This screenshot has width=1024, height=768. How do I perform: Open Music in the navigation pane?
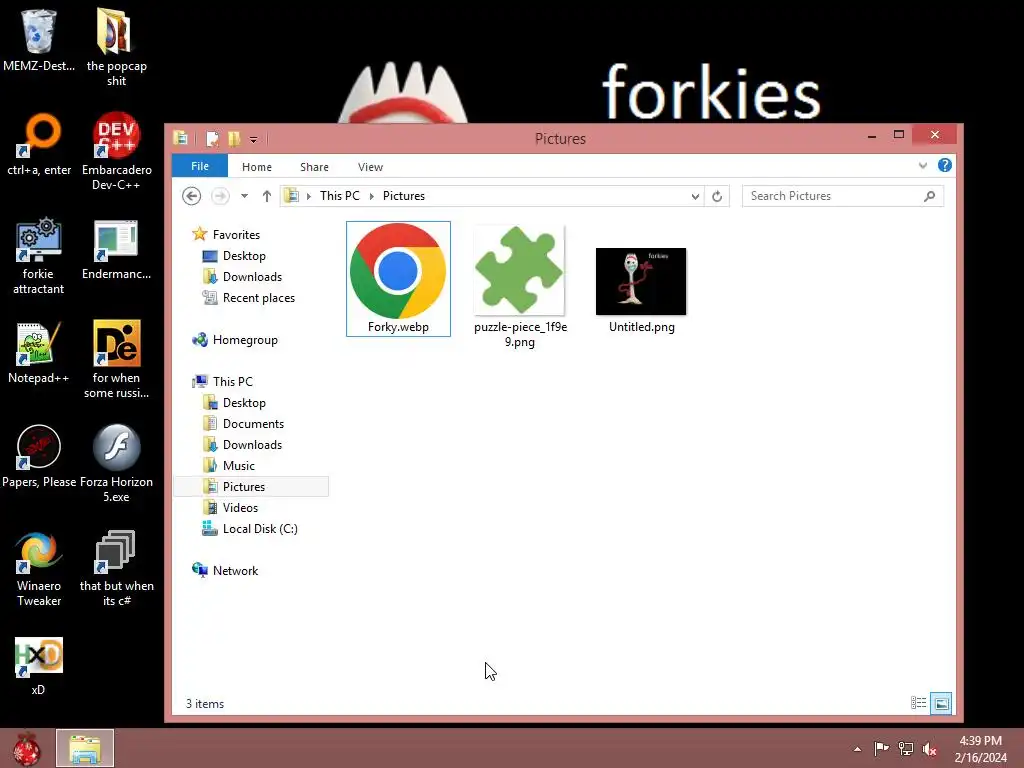coord(229,466)
